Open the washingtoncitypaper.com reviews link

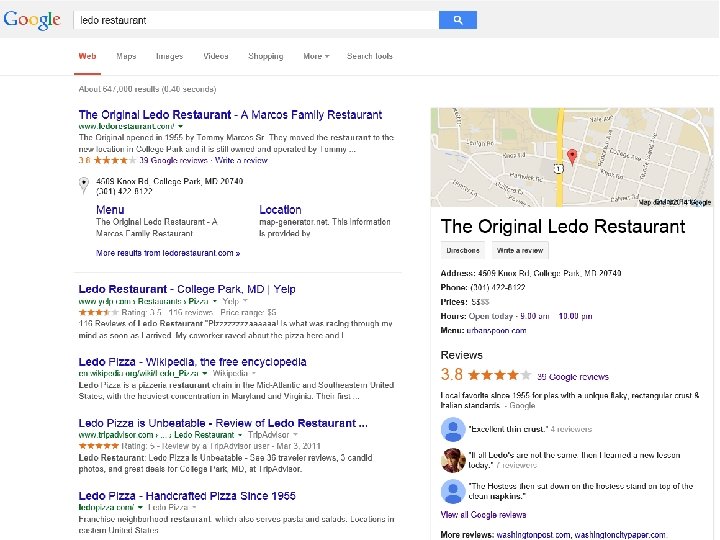(x=619, y=535)
